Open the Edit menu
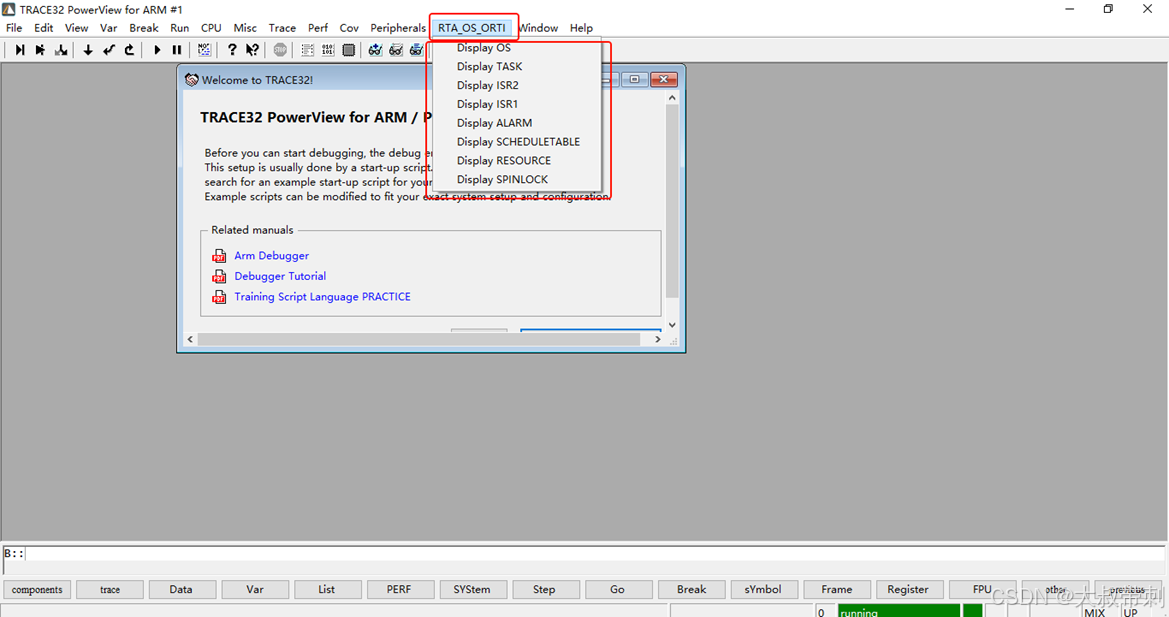Screen dimensions: 1169x617 click(43, 28)
